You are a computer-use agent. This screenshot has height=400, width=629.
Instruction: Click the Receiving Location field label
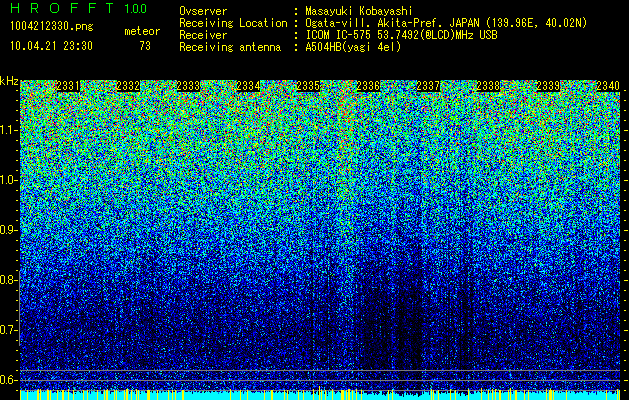click(233, 23)
